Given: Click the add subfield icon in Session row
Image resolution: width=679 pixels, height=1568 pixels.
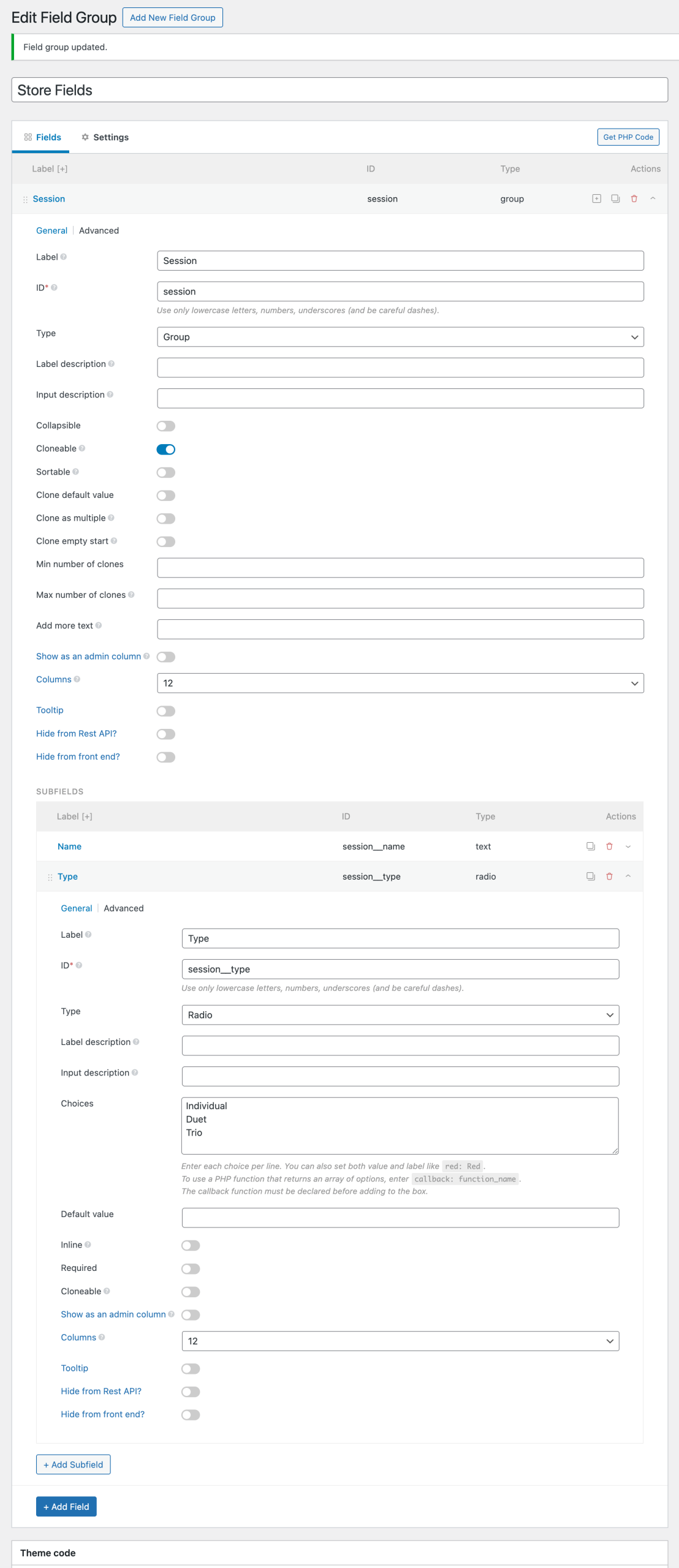Looking at the screenshot, I should [x=596, y=198].
